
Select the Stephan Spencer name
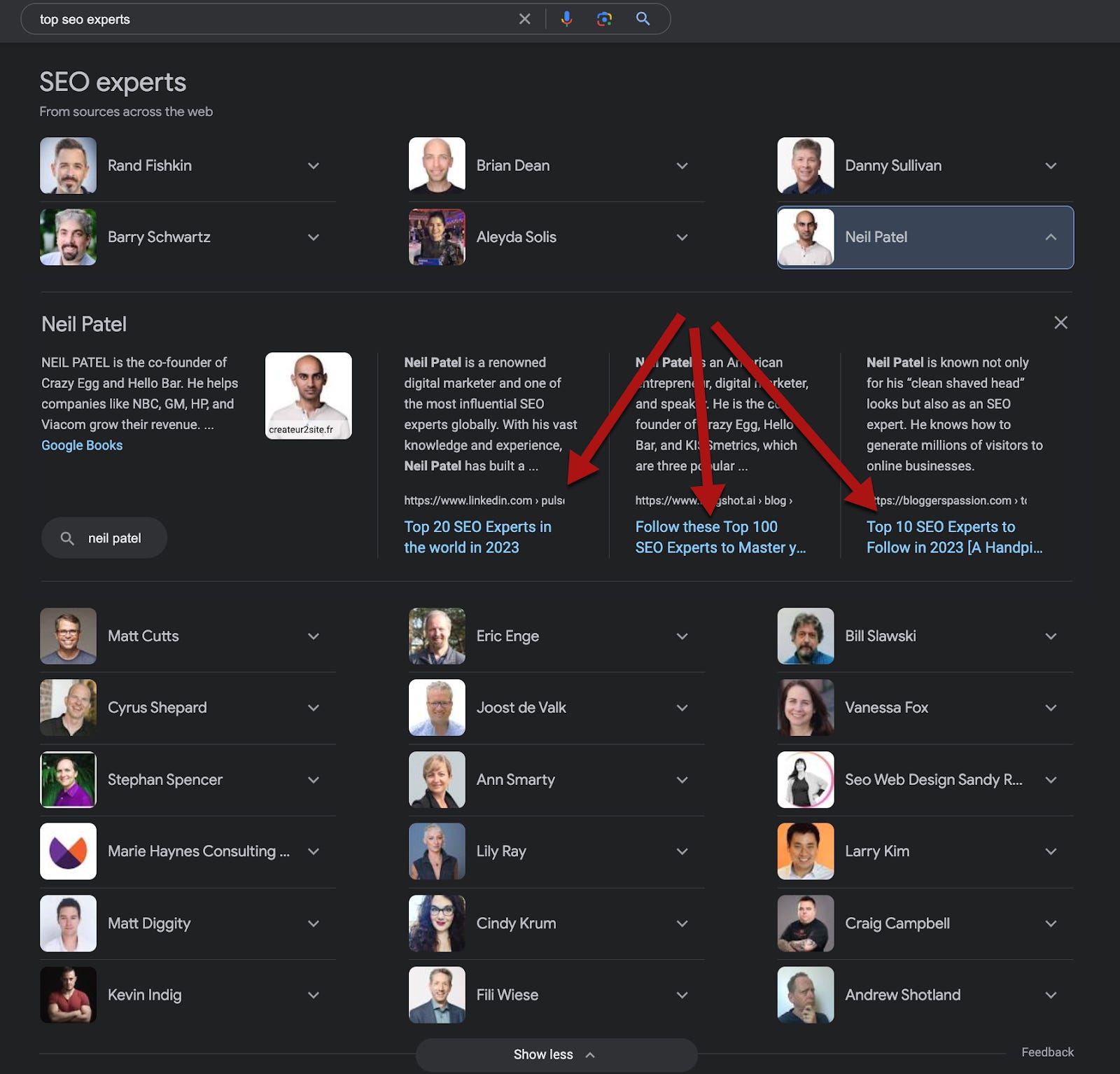coord(165,780)
